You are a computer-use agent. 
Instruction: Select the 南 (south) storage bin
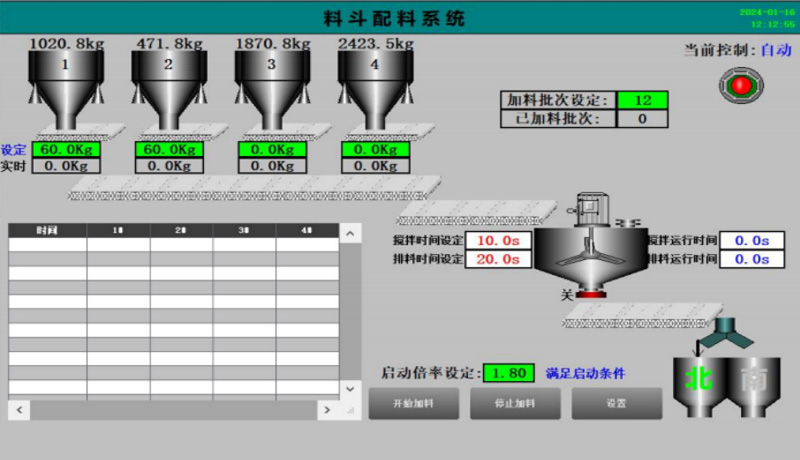[x=755, y=383]
